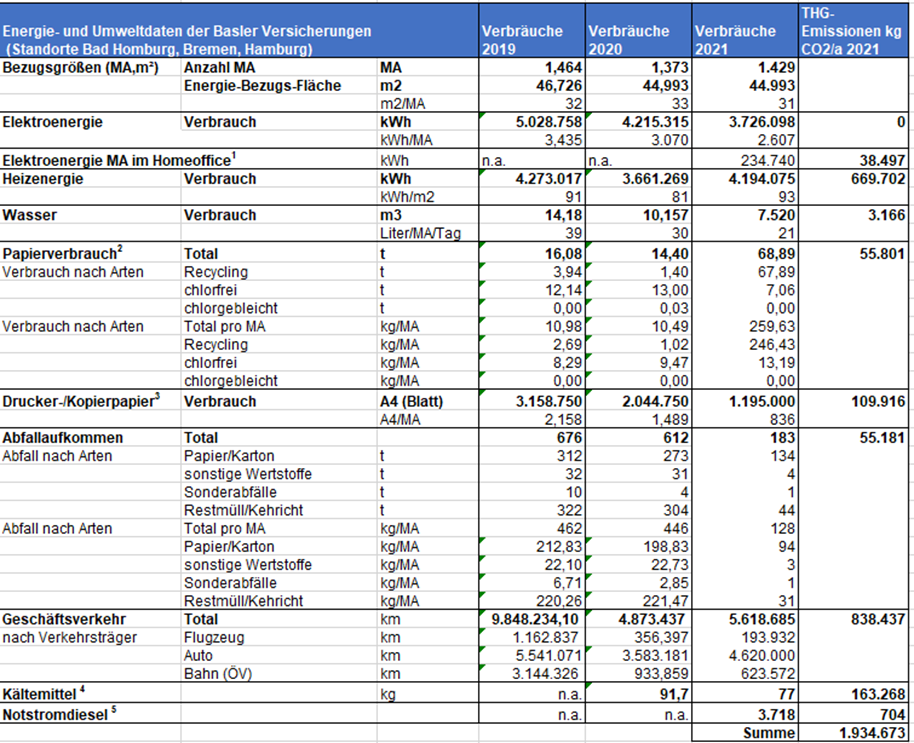
Task: Click the 'Anzahl MA' cell
Action: 219,68
